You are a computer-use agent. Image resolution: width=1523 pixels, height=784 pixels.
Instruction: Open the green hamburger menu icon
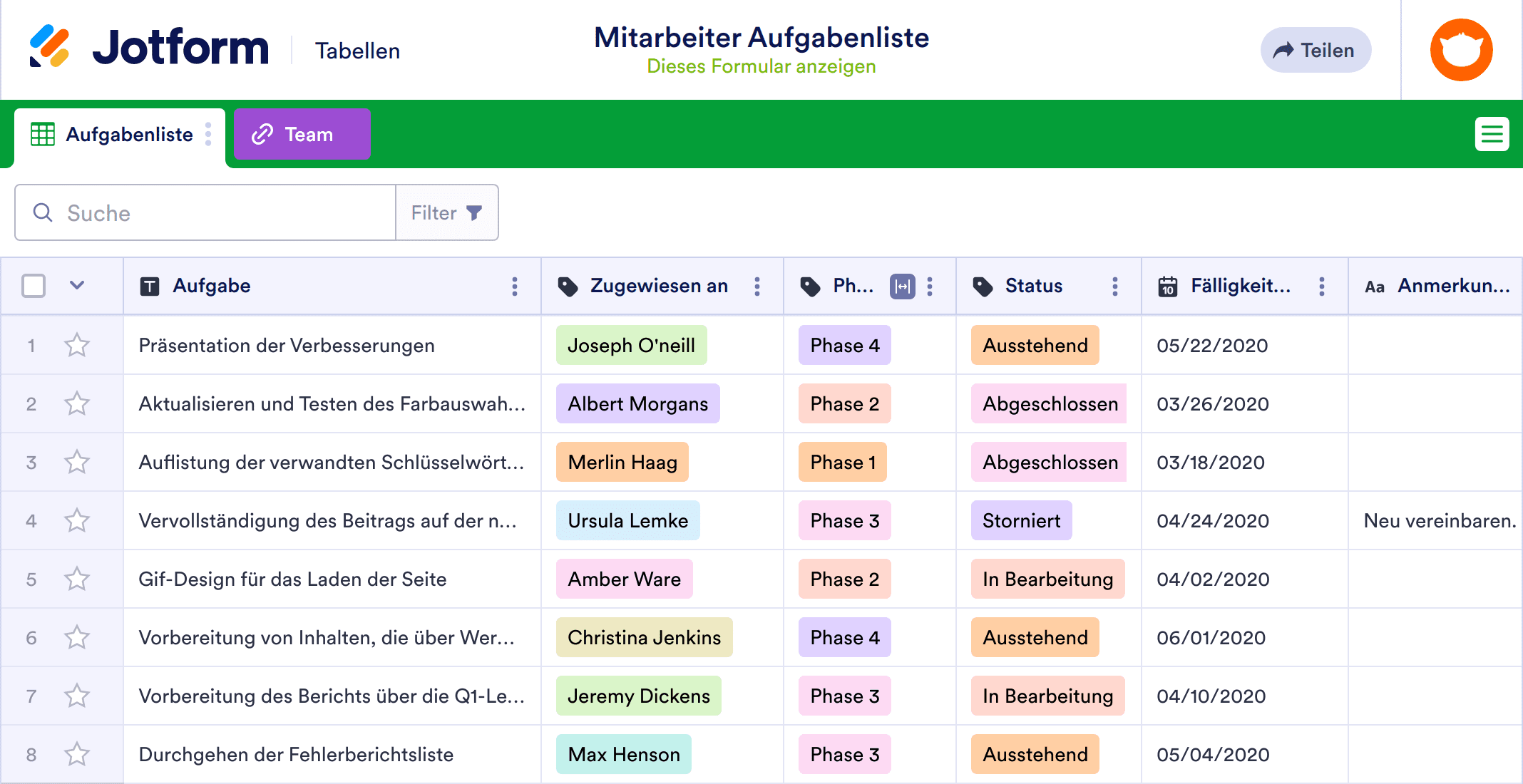coord(1492,134)
